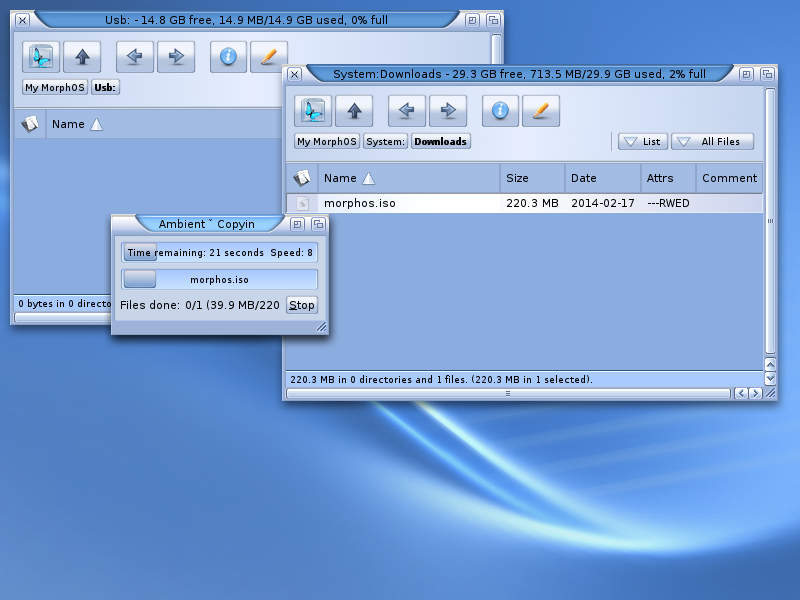Click the morphos.iso copy progress bar
Image resolution: width=800 pixels, height=600 pixels.
coord(219,280)
